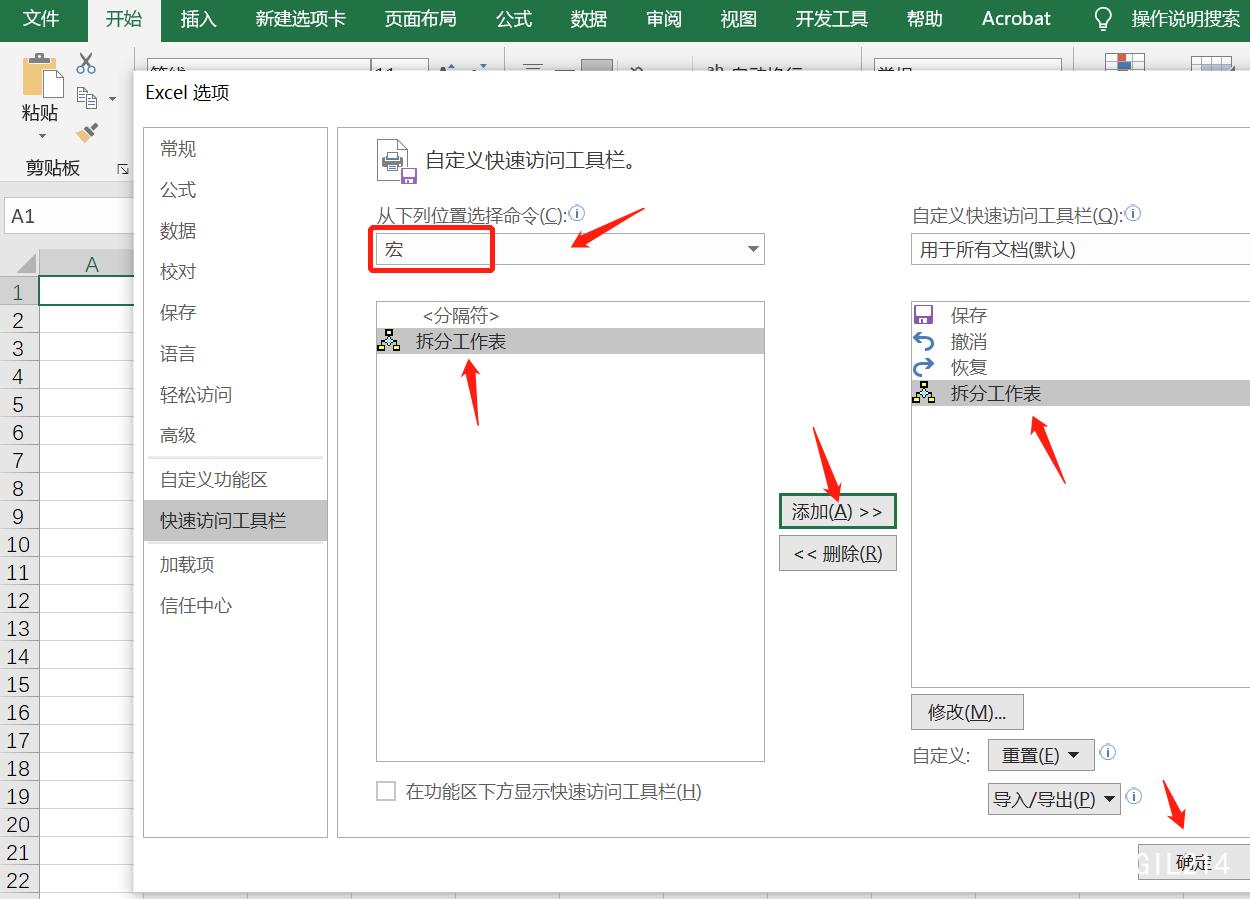The width and height of the screenshot is (1250, 899).
Task: Switch to the 审阅 ribbon tab
Action: coord(664,19)
